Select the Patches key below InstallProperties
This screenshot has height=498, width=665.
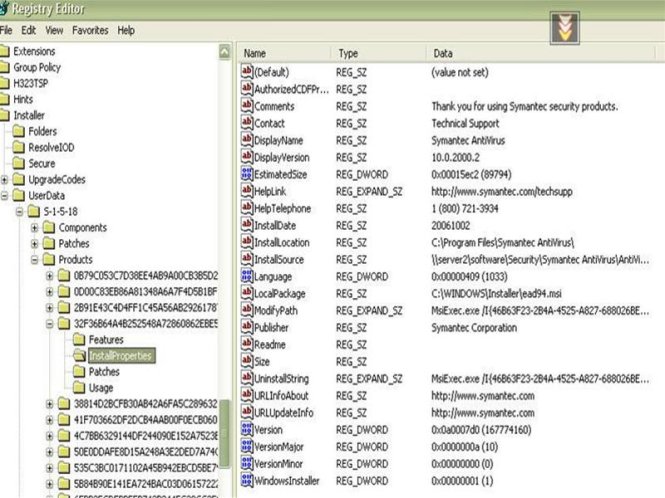pyautogui.click(x=104, y=372)
